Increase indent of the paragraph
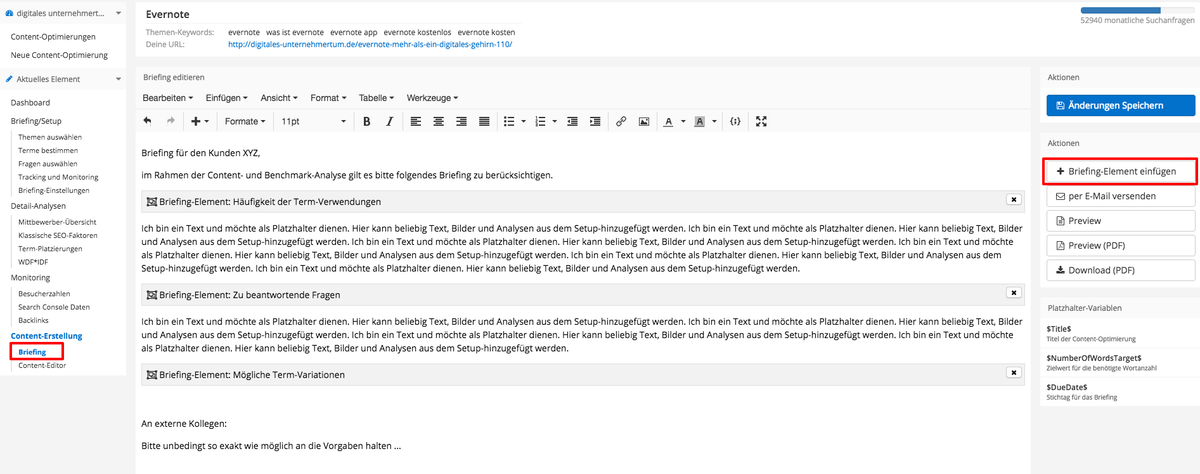 (595, 121)
